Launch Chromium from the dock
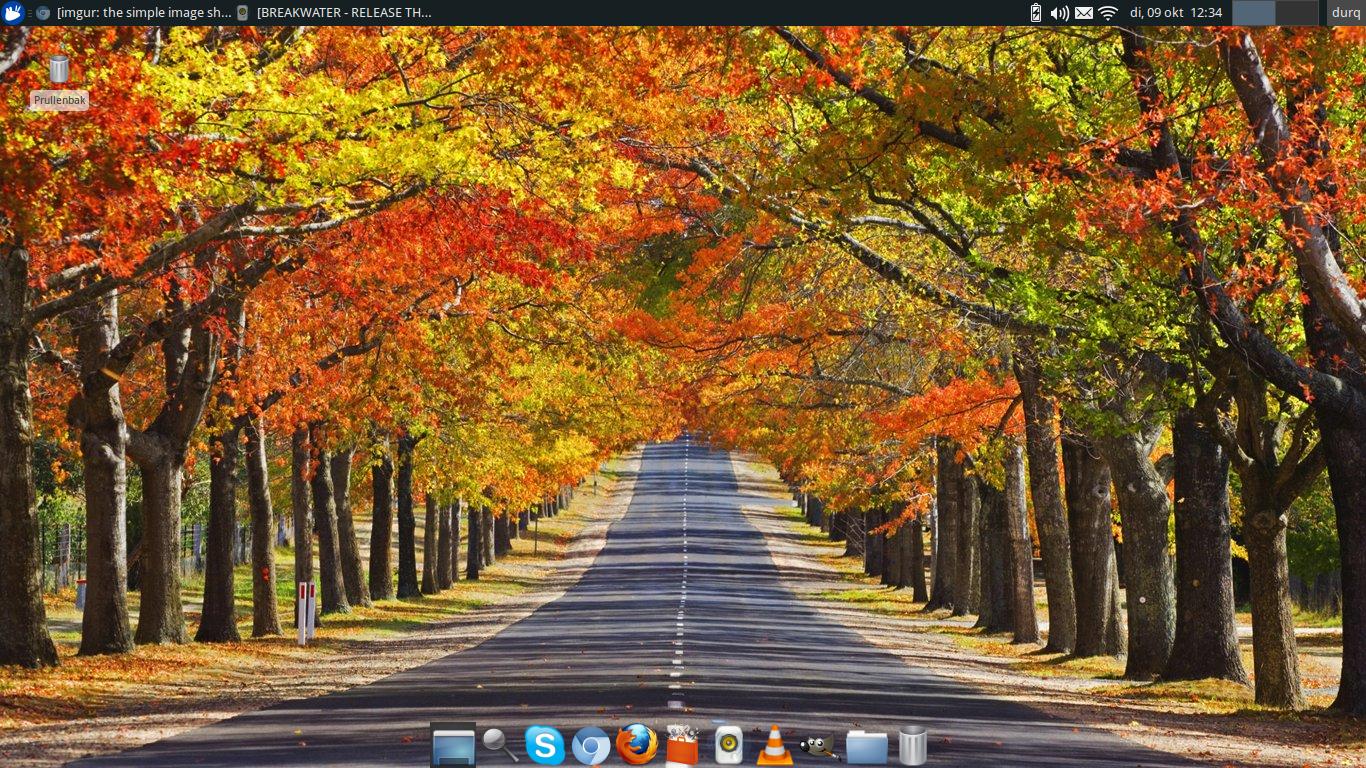 click(x=591, y=746)
